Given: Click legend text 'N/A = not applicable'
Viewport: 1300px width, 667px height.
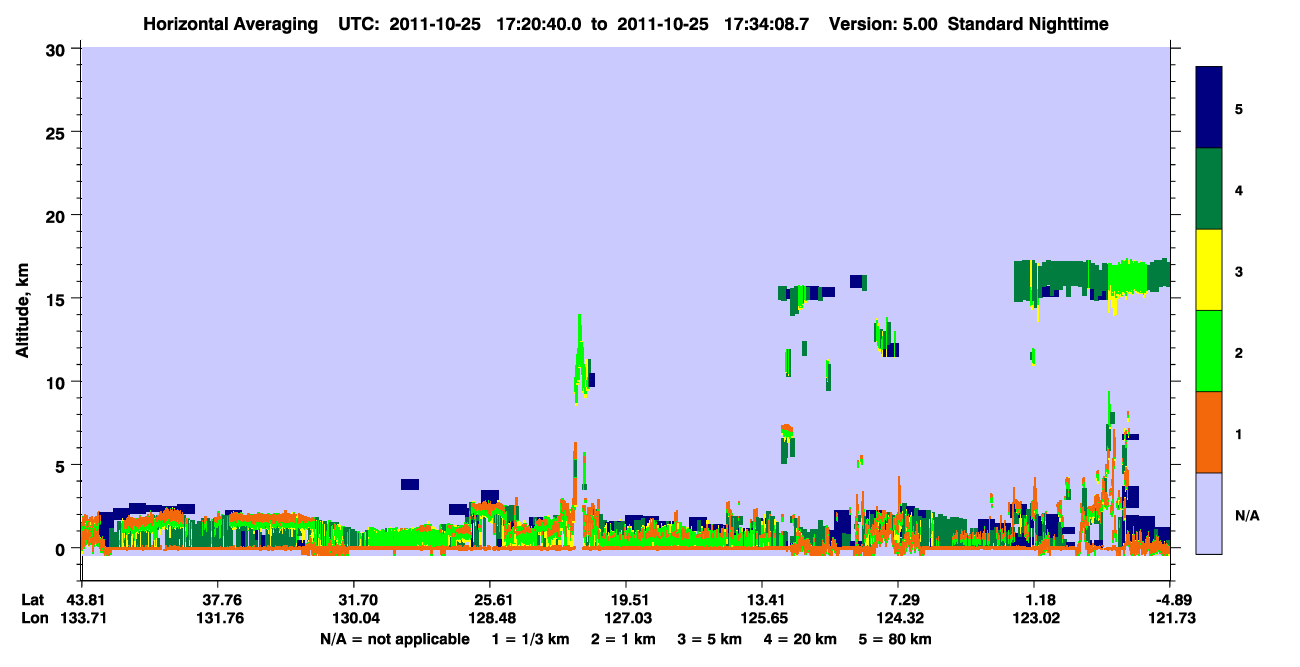Looking at the screenshot, I should pyautogui.click(x=394, y=639).
